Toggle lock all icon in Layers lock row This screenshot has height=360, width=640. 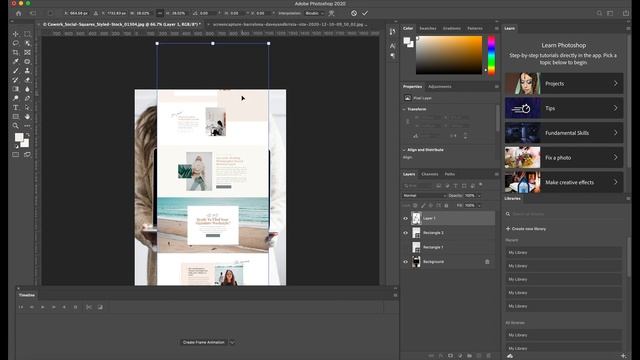(x=447, y=205)
